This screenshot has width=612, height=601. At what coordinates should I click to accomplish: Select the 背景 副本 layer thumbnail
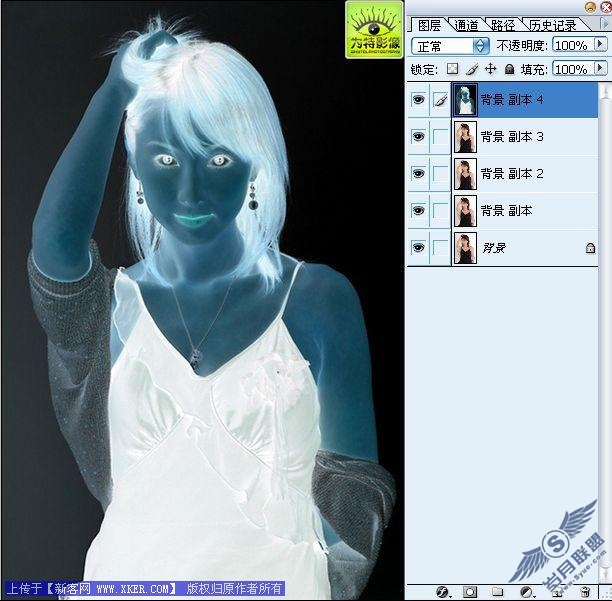pyautogui.click(x=465, y=211)
